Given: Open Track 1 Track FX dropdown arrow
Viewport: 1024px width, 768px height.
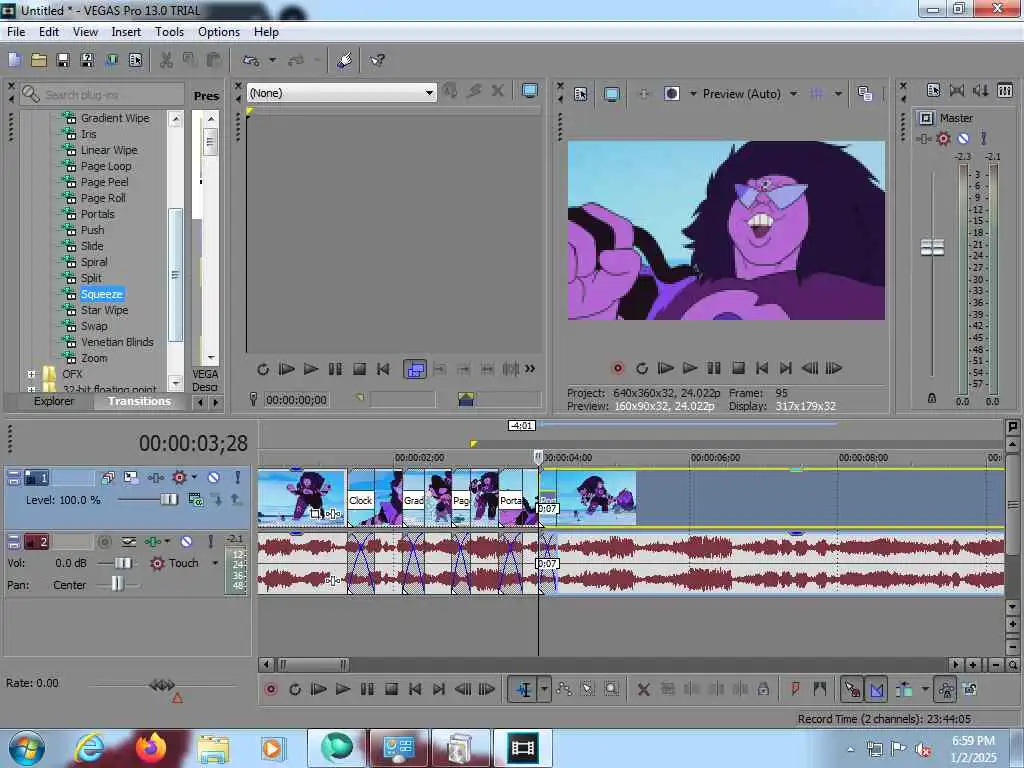Looking at the screenshot, I should pyautogui.click(x=195, y=477).
